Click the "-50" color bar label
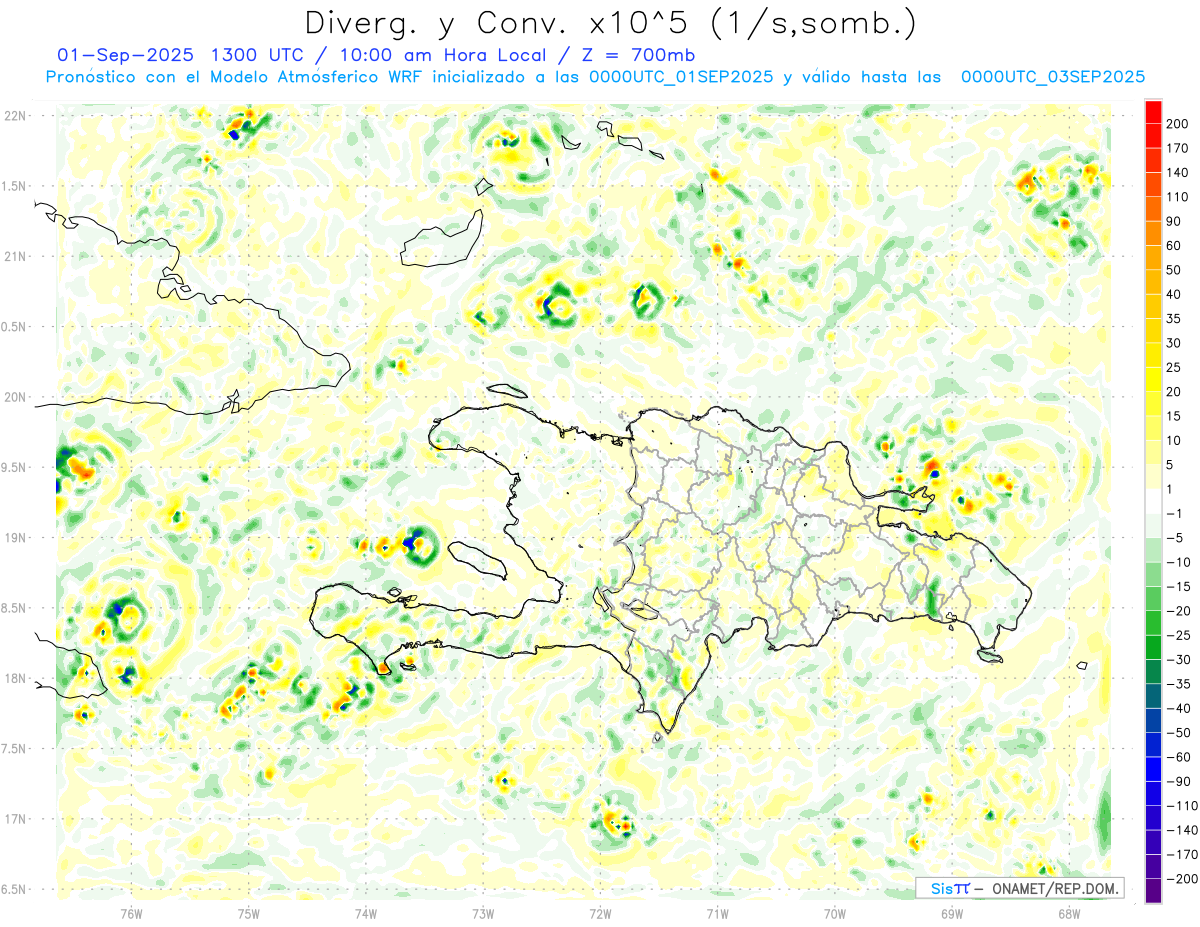Viewport: 1200px width, 927px height. (1181, 734)
